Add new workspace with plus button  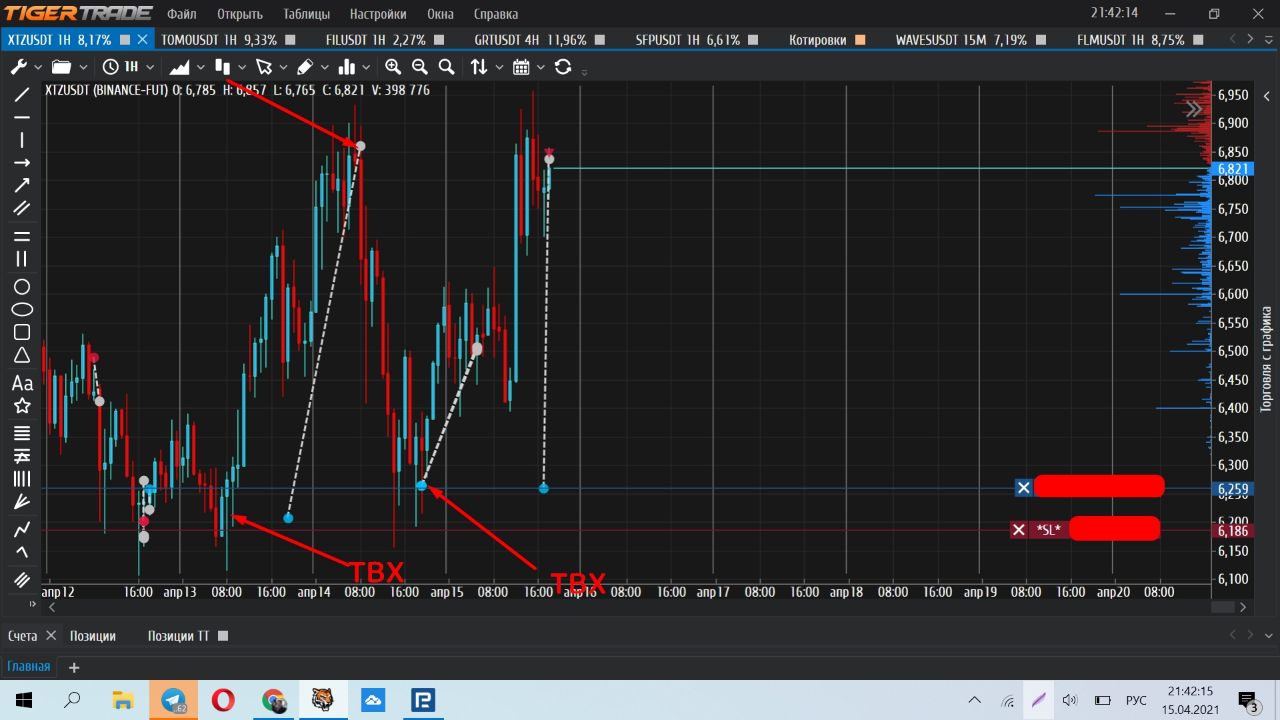click(73, 667)
